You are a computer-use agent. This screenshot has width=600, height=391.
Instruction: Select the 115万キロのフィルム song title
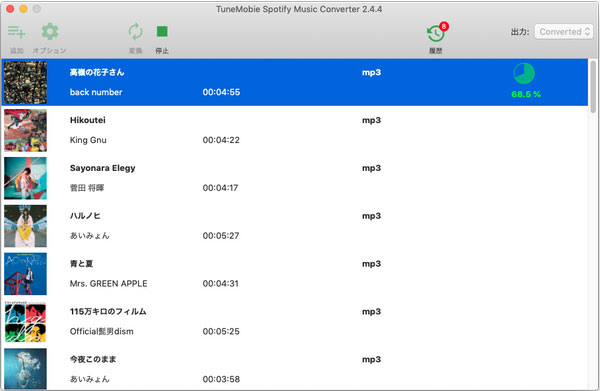click(108, 311)
